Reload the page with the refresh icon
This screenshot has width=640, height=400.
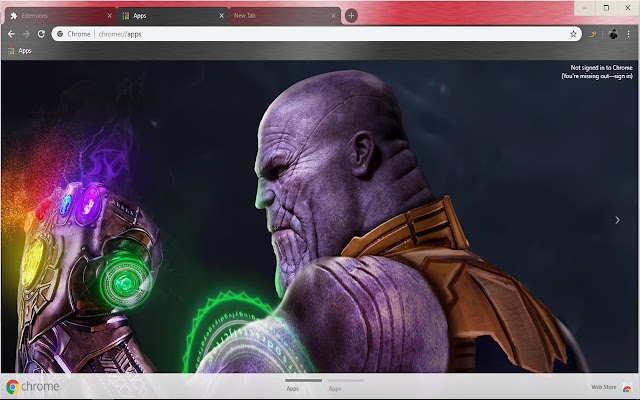pos(41,34)
